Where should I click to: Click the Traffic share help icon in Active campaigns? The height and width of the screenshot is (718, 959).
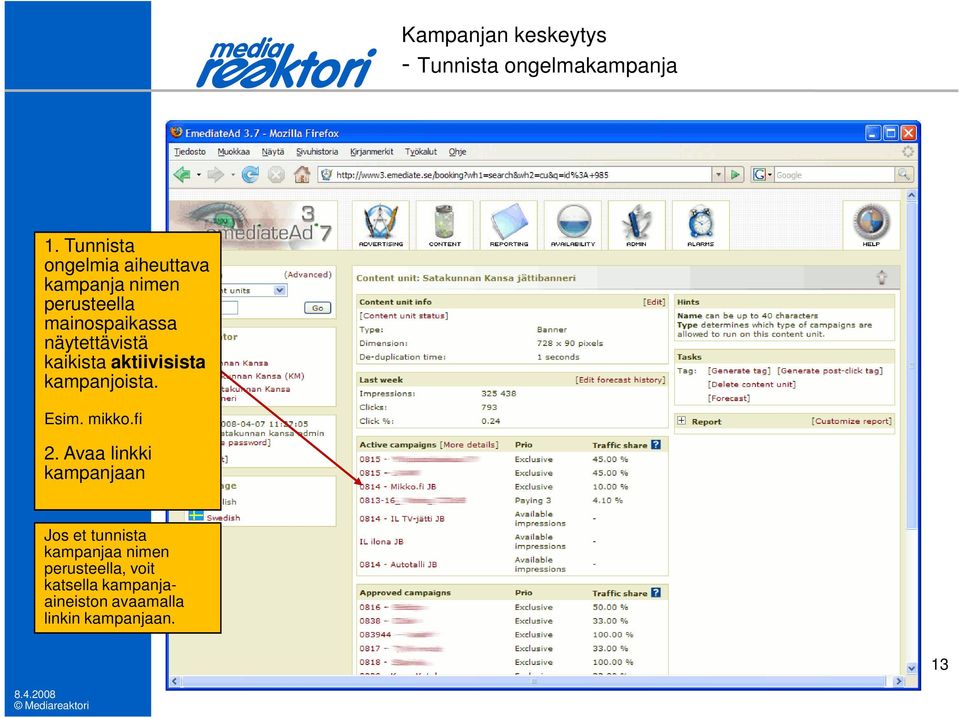pyautogui.click(x=656, y=445)
